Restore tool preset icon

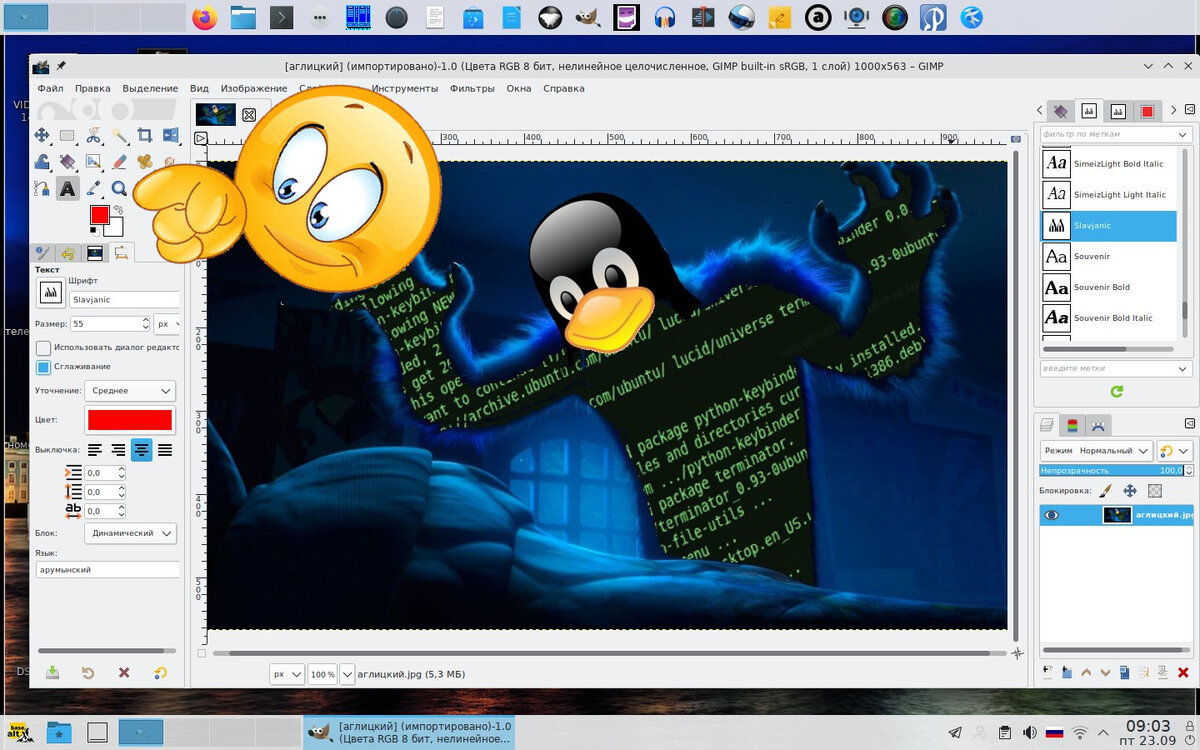(x=88, y=673)
